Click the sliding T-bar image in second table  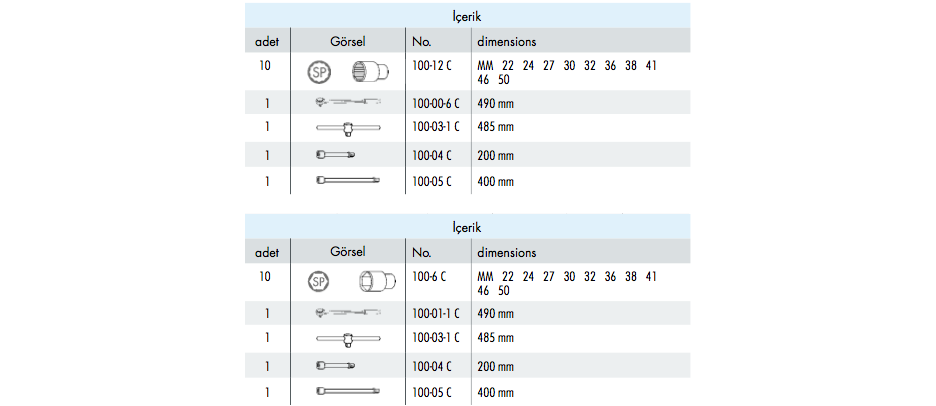click(347, 339)
